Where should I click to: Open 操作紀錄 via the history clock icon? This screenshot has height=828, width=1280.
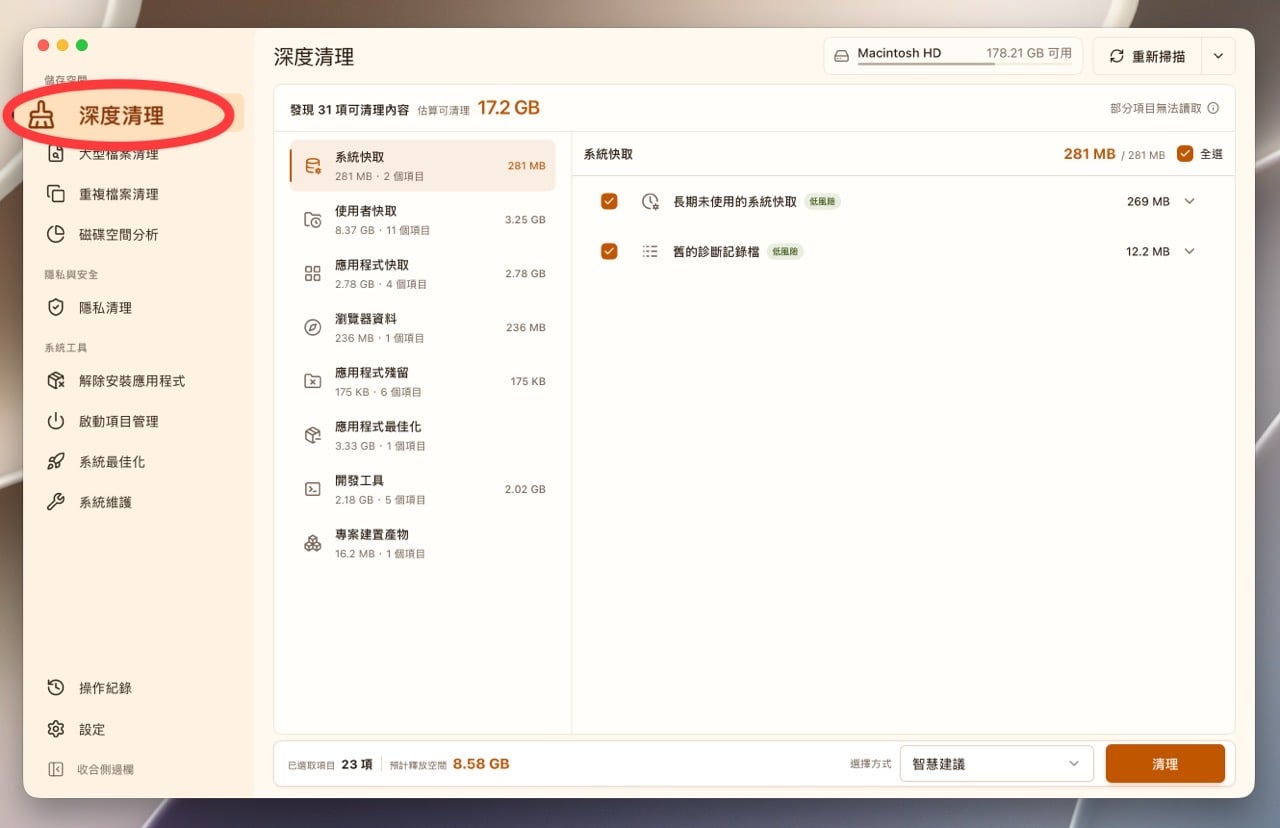[56, 688]
